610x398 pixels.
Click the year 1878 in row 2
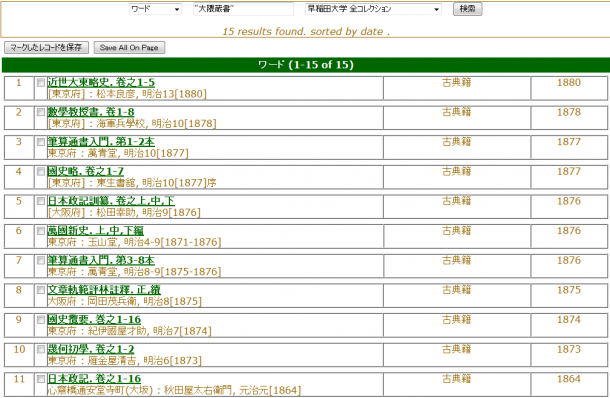[x=569, y=112]
